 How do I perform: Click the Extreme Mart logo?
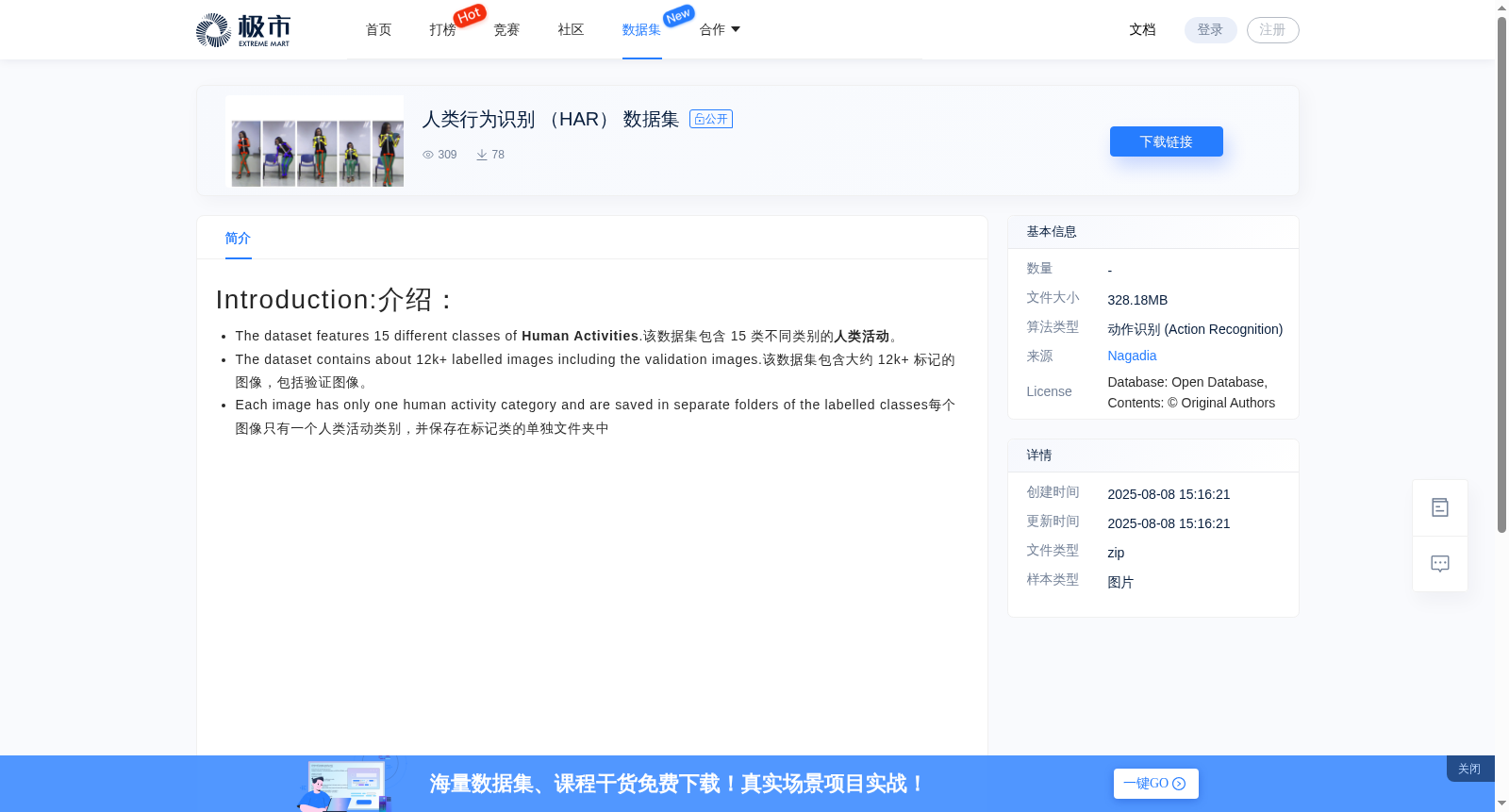[x=243, y=30]
